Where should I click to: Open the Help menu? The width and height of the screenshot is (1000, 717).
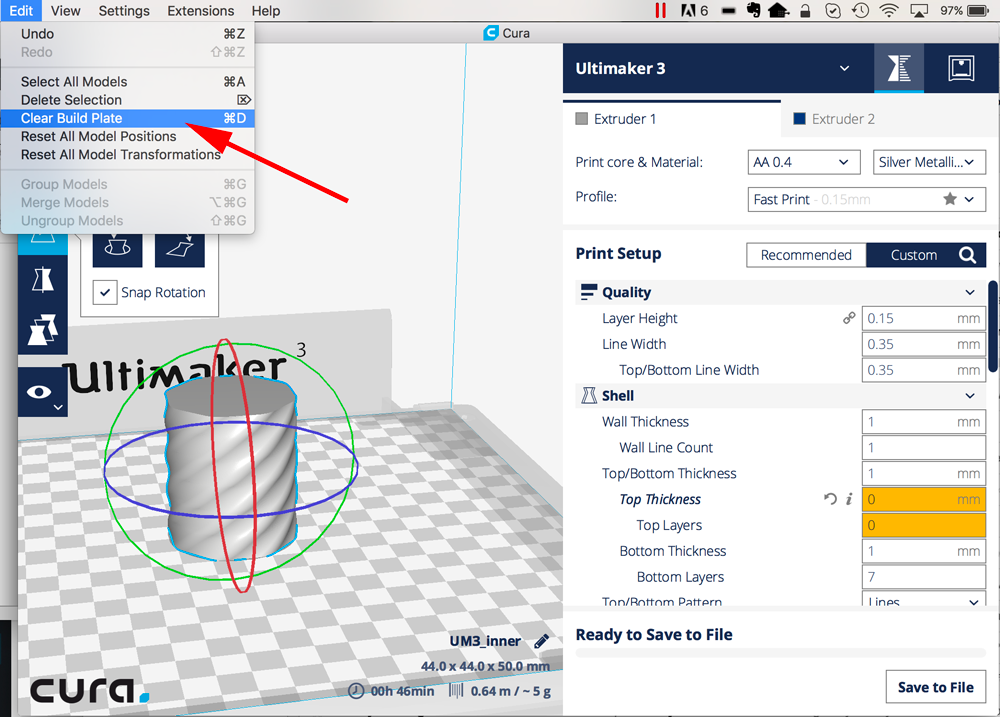pos(265,11)
